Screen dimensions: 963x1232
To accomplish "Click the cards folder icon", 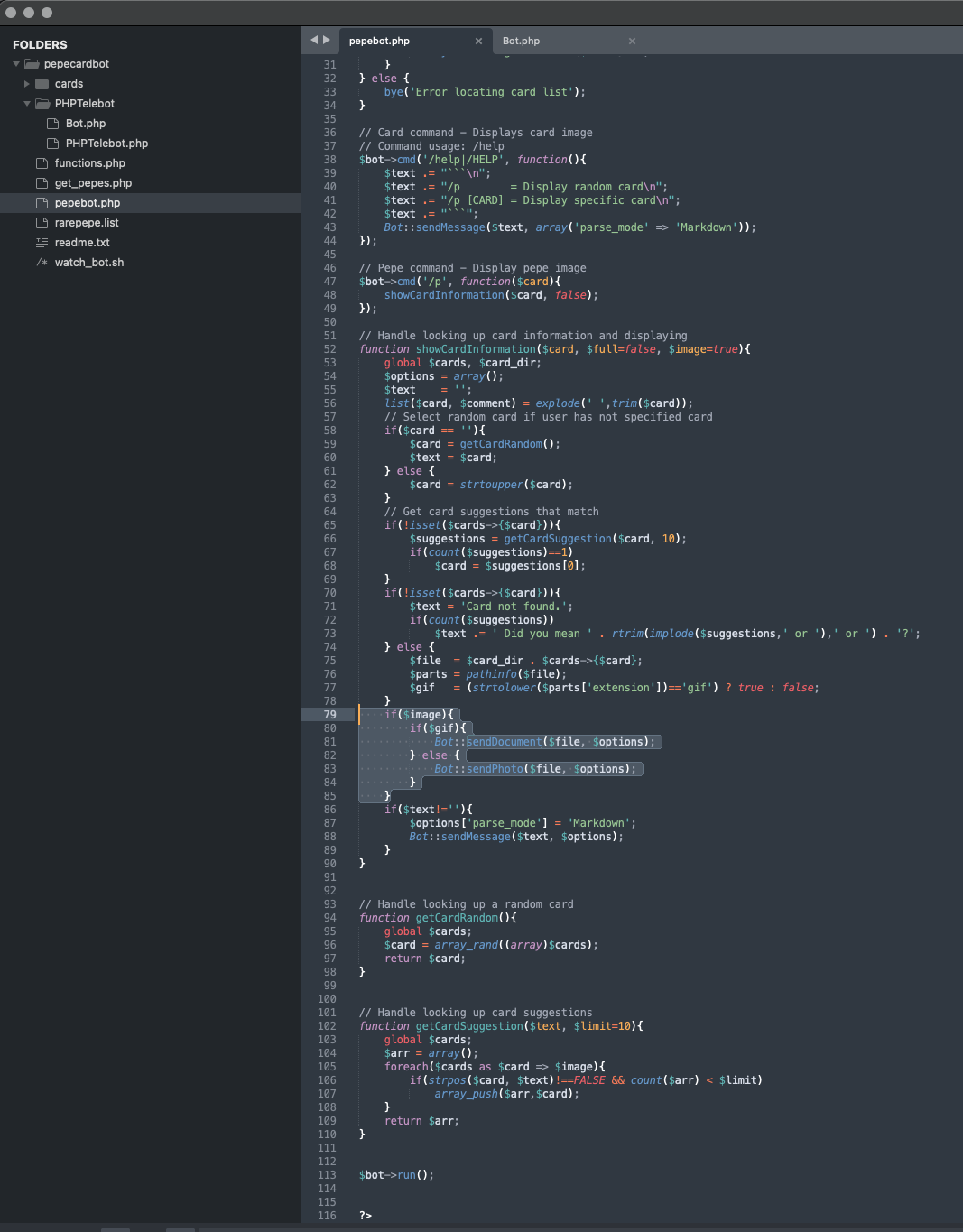I will coord(42,84).
